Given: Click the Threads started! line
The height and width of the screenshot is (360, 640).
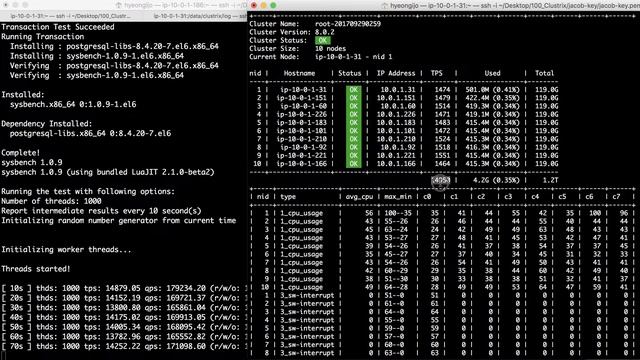Looking at the screenshot, I should pyautogui.click(x=36, y=269).
